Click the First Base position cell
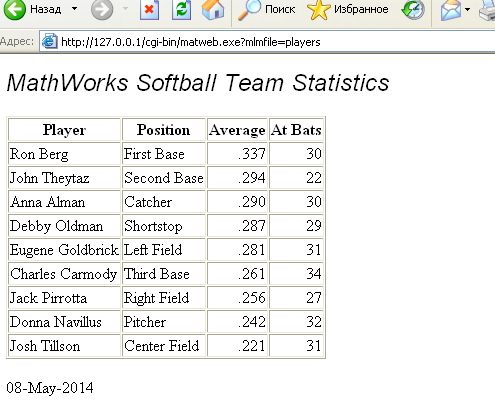 point(164,154)
